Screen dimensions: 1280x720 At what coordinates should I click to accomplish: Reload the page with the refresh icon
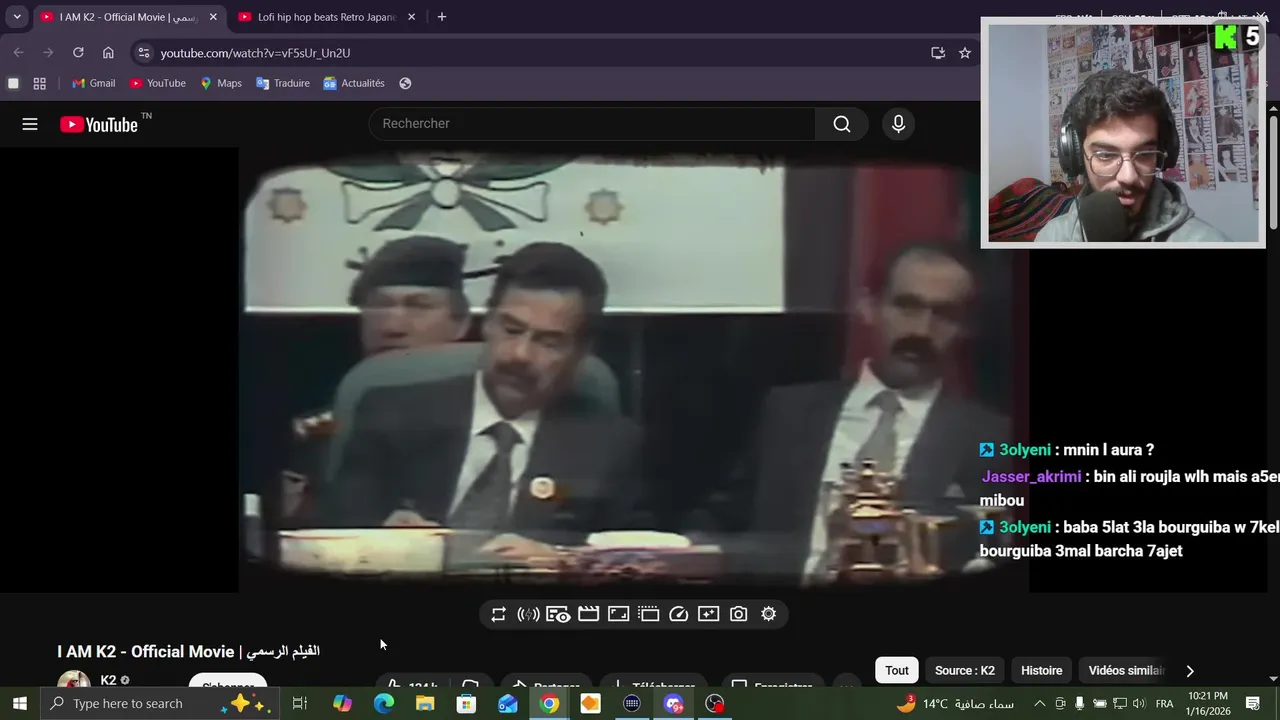[x=78, y=53]
